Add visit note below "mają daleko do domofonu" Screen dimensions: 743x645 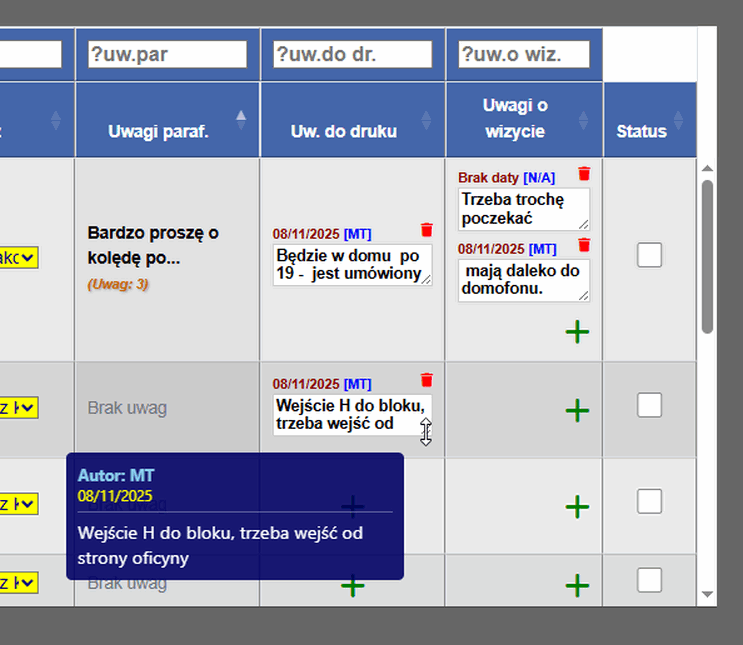coord(577,332)
